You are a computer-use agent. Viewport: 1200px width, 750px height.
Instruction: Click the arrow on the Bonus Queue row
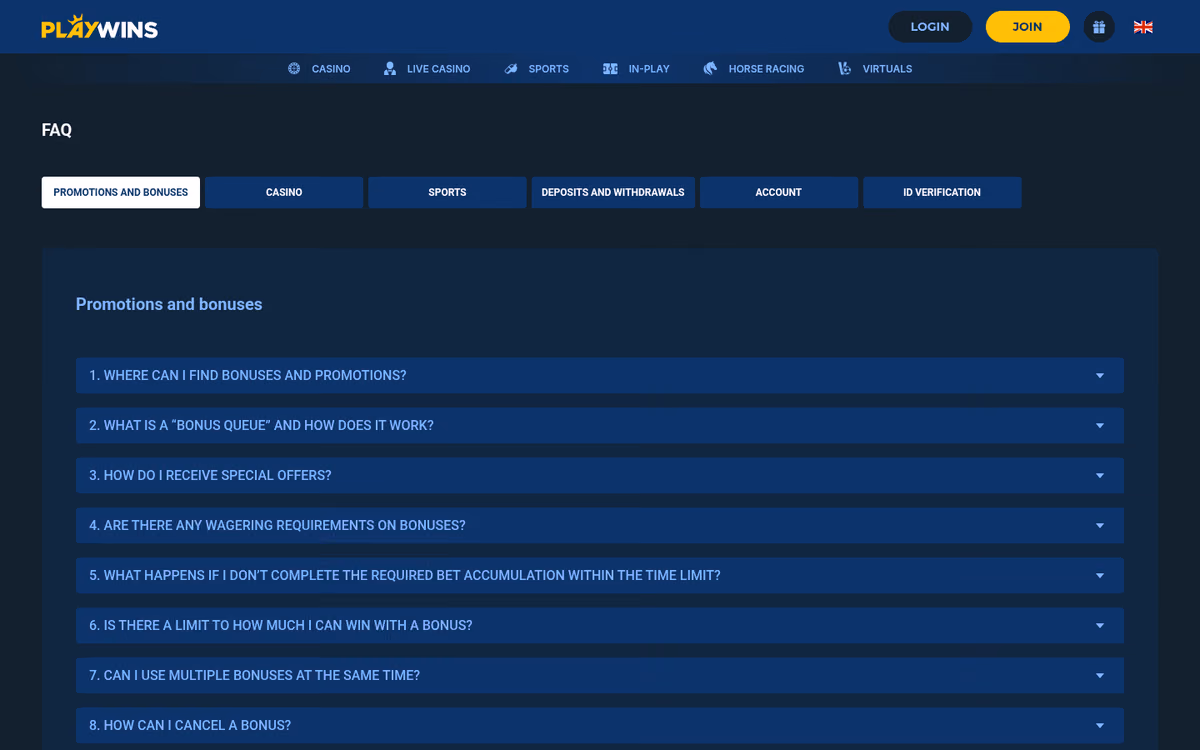click(1100, 426)
